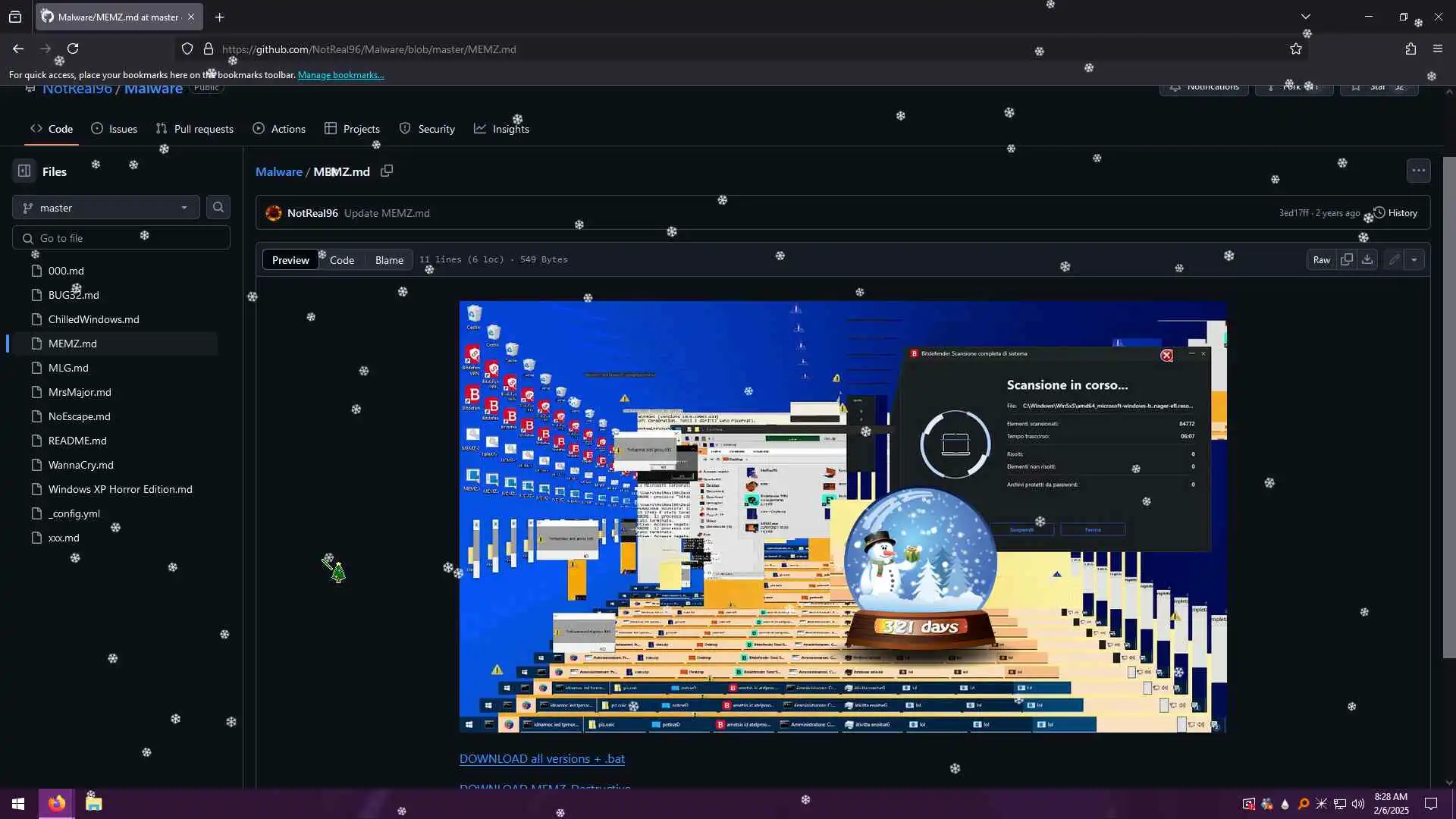Copy raw file contents icon

point(1347,259)
